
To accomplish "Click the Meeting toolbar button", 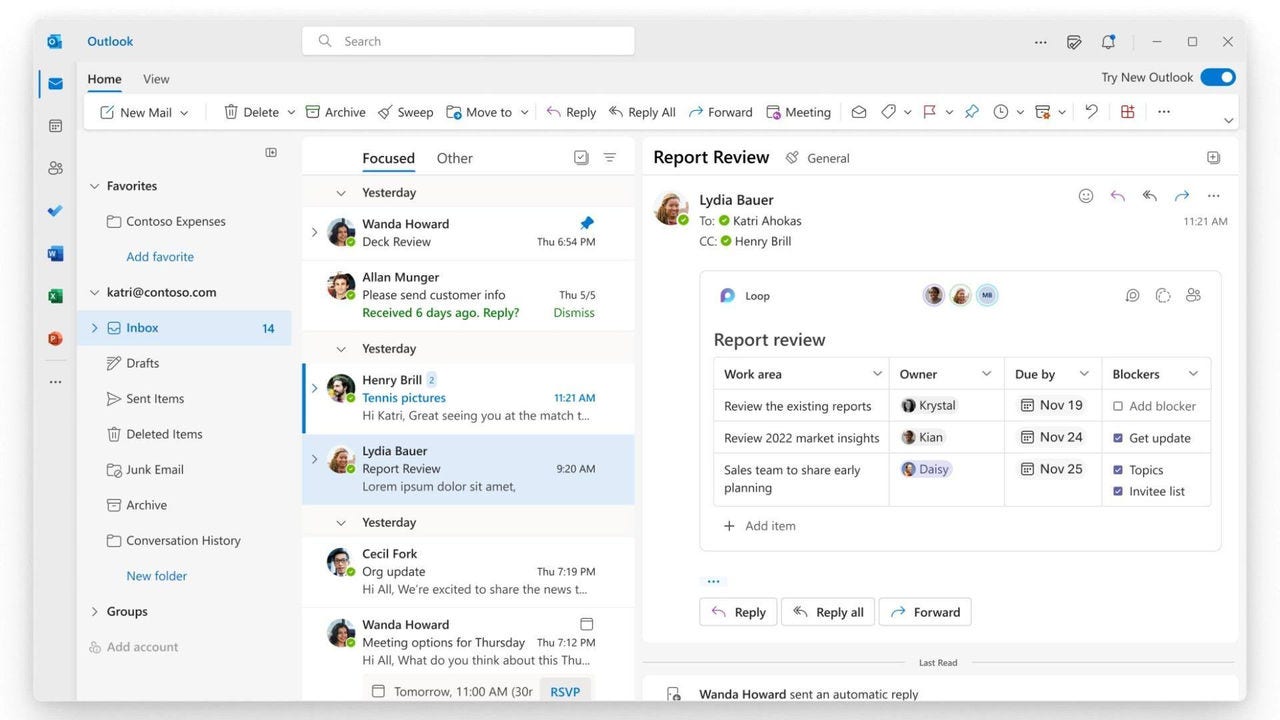I will [798, 112].
